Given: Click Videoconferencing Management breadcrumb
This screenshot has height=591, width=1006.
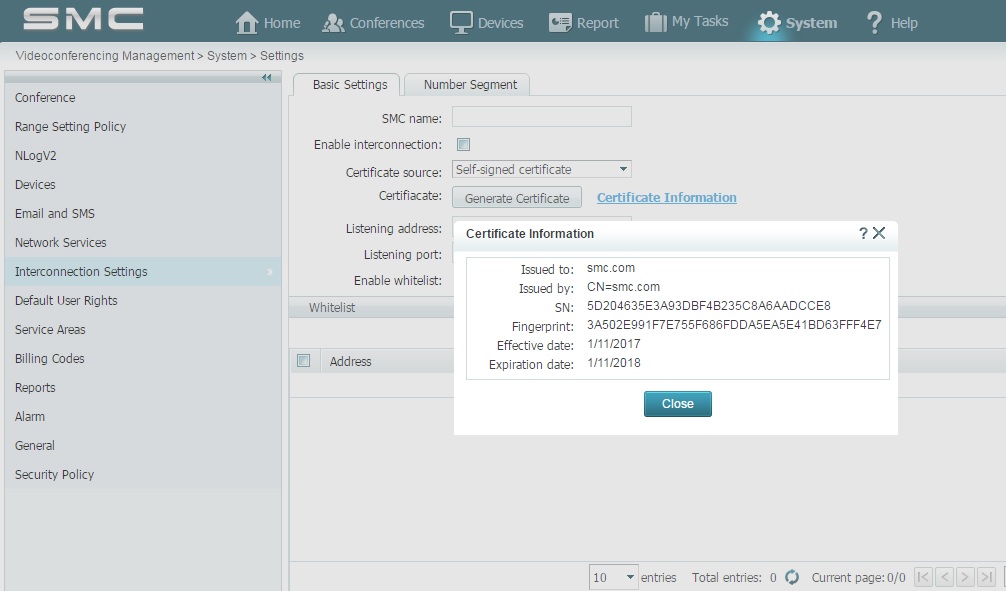Looking at the screenshot, I should [x=105, y=56].
